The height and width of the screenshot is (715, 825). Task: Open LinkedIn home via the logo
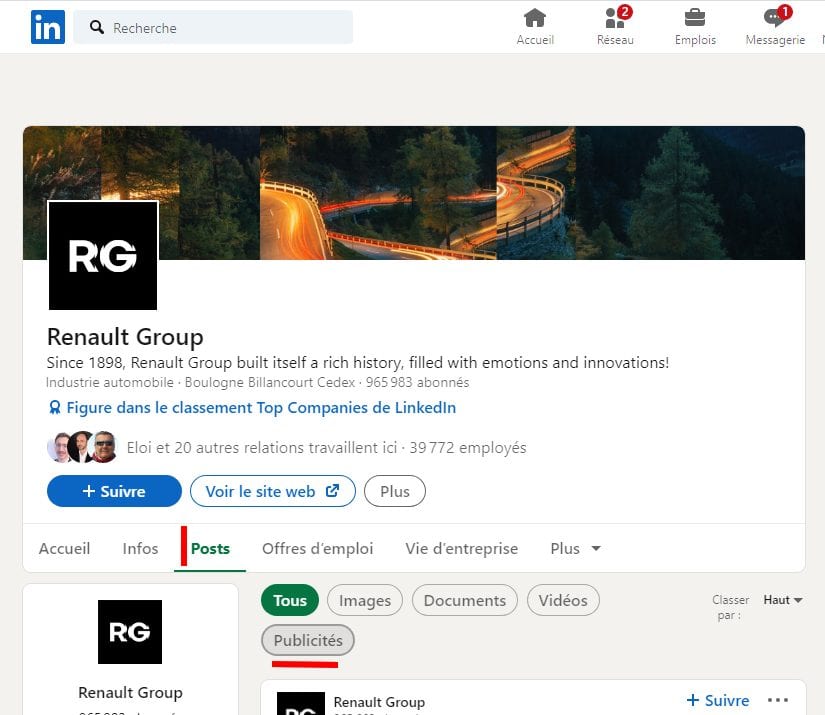point(48,27)
